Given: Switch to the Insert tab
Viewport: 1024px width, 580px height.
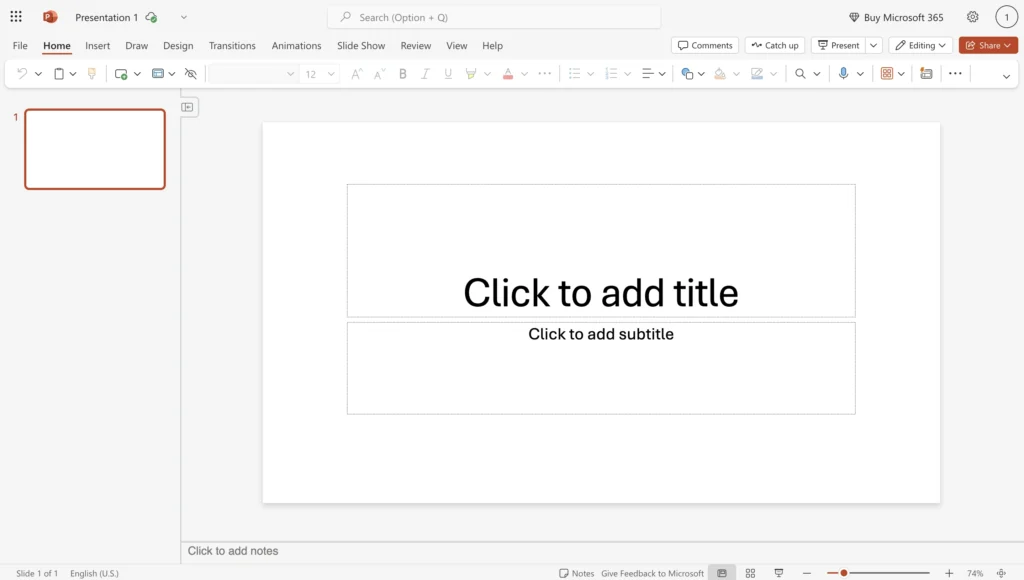Looking at the screenshot, I should 97,46.
